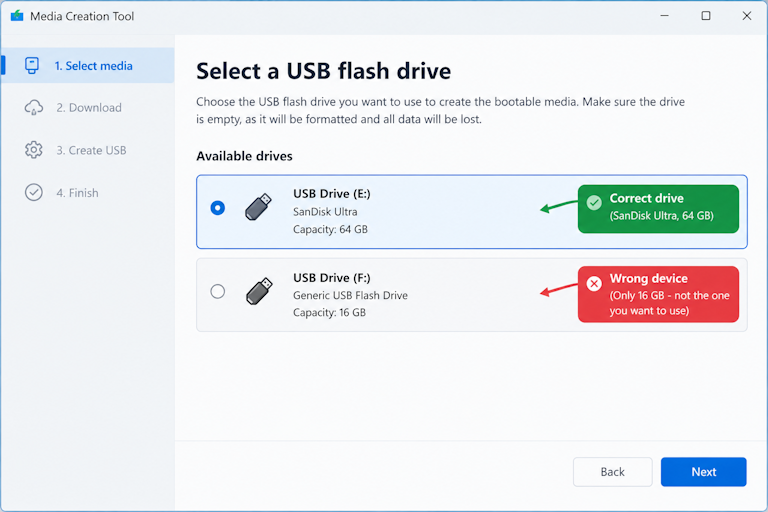Click the USB Drive (E:) title text
This screenshot has width=768, height=512.
tap(332, 194)
